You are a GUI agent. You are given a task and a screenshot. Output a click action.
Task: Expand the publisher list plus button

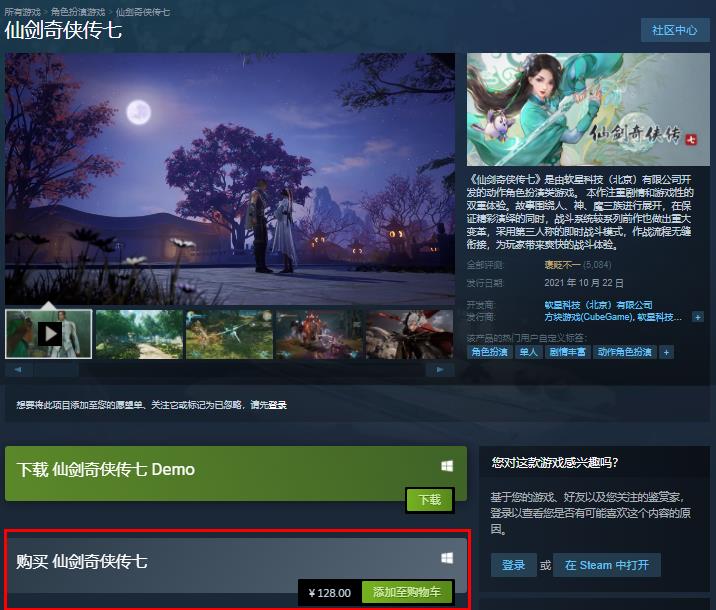(698, 317)
